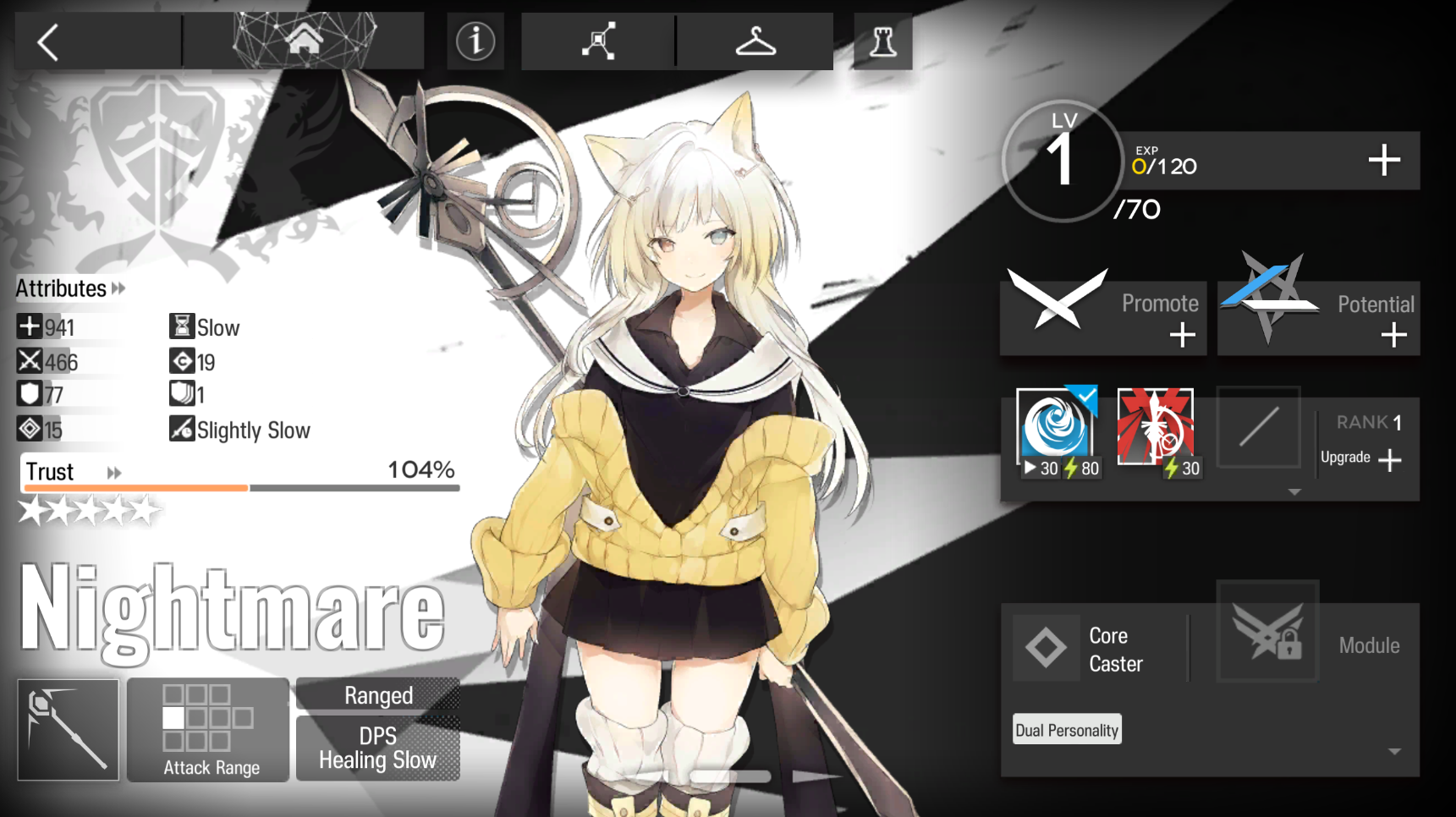Tap the RES diamond icon

29,429
